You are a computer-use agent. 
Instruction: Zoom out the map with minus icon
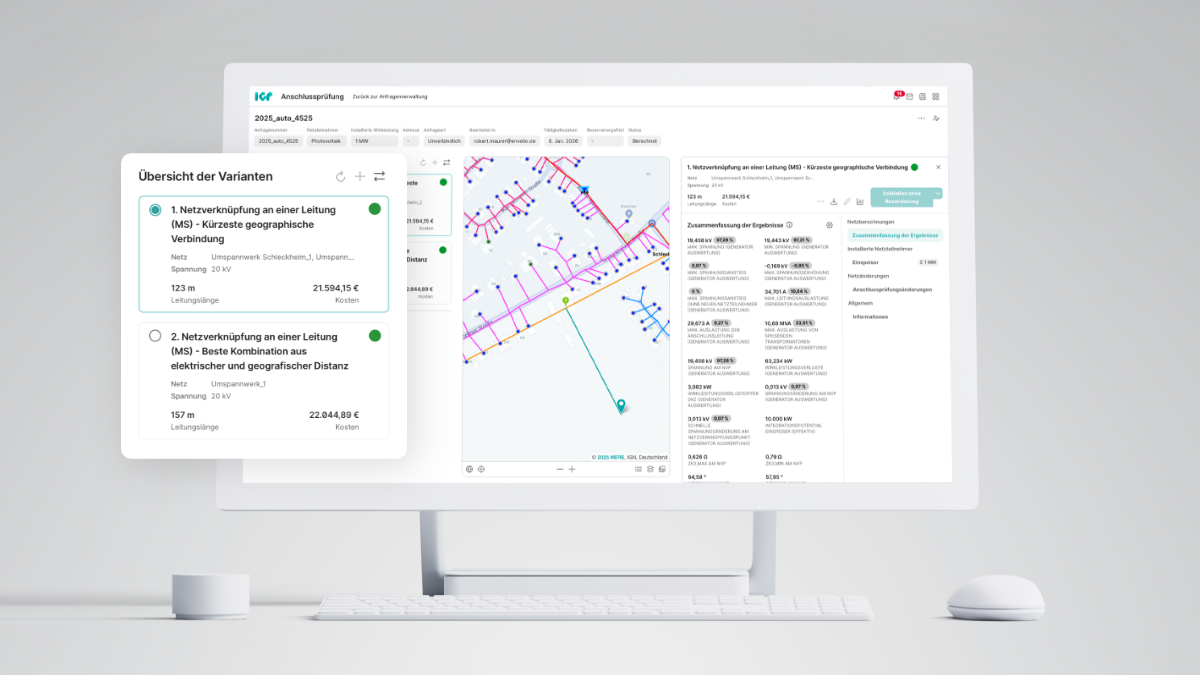click(560, 468)
